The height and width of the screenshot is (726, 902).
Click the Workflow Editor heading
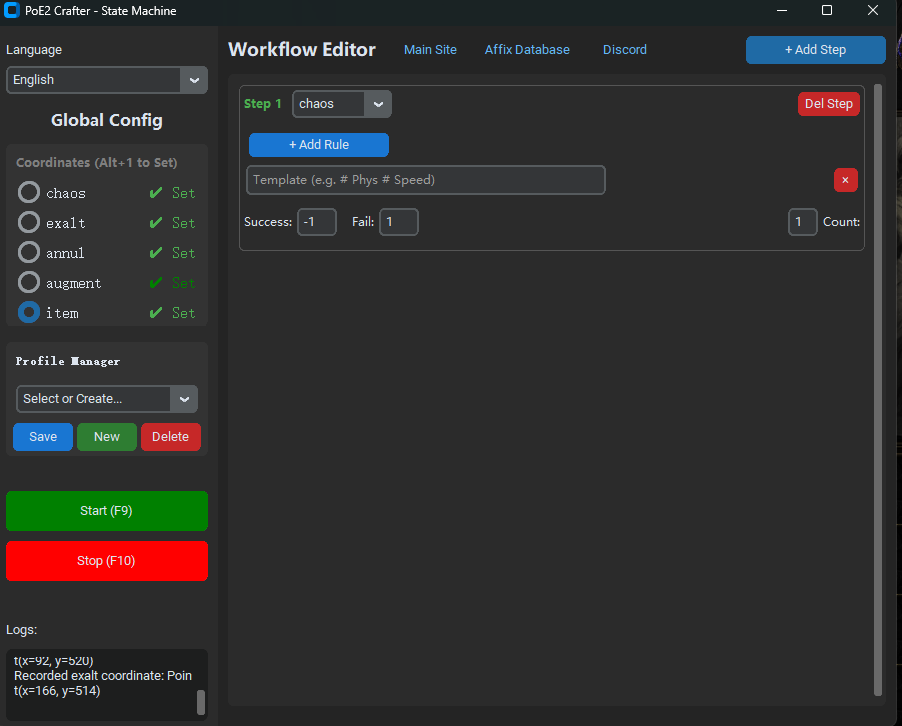point(302,50)
